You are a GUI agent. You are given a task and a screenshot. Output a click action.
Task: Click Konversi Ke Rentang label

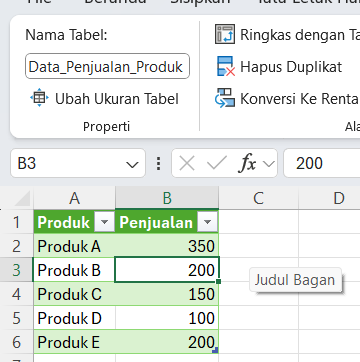click(300, 99)
